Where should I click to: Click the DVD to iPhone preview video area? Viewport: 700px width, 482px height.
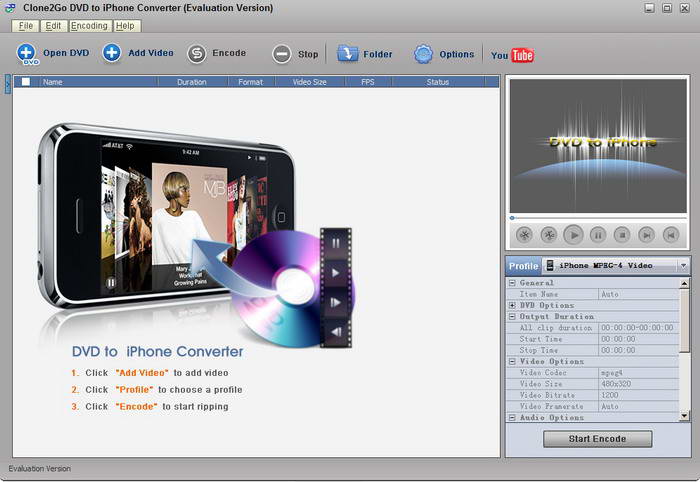click(x=598, y=145)
